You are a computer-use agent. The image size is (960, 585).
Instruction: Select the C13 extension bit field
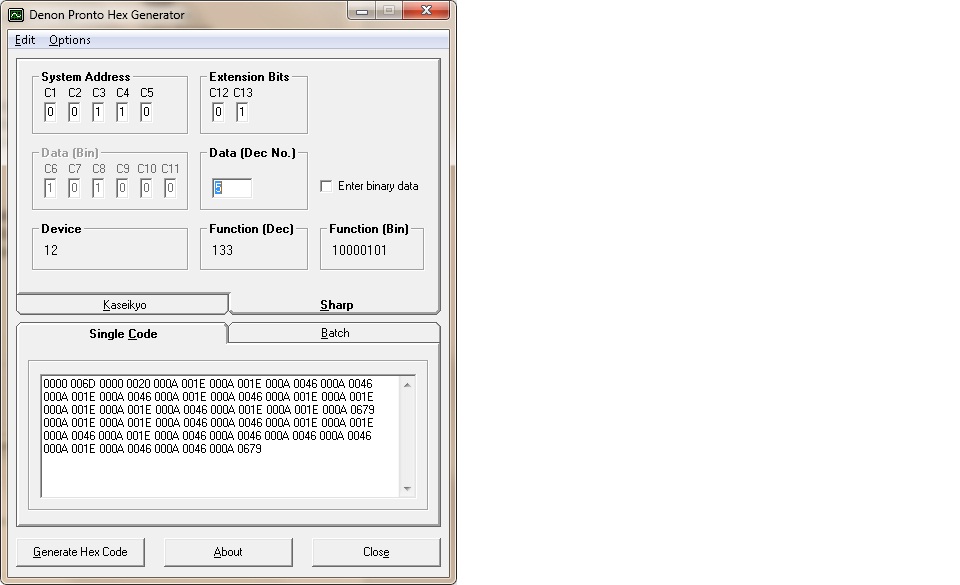tap(242, 112)
